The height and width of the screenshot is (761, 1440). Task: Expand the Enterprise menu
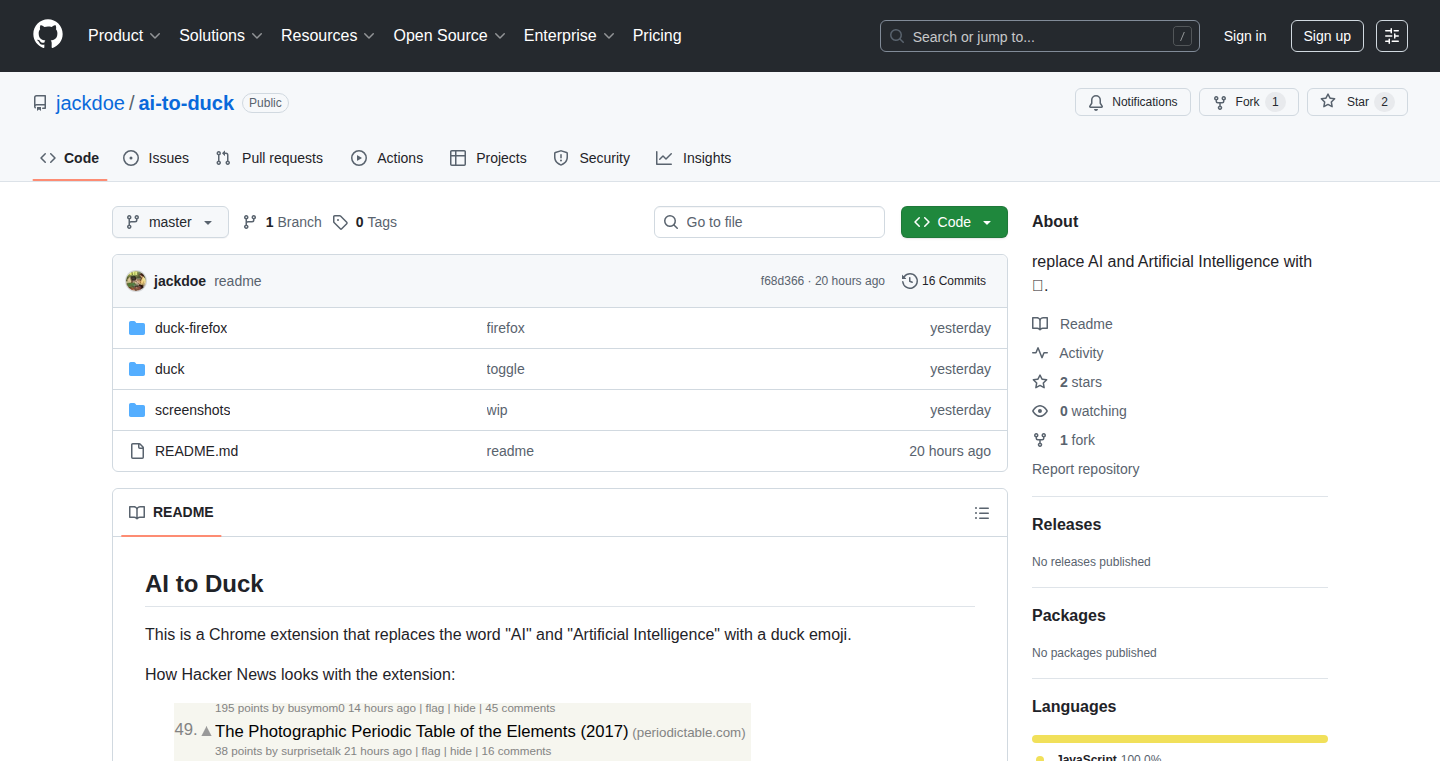pos(569,36)
